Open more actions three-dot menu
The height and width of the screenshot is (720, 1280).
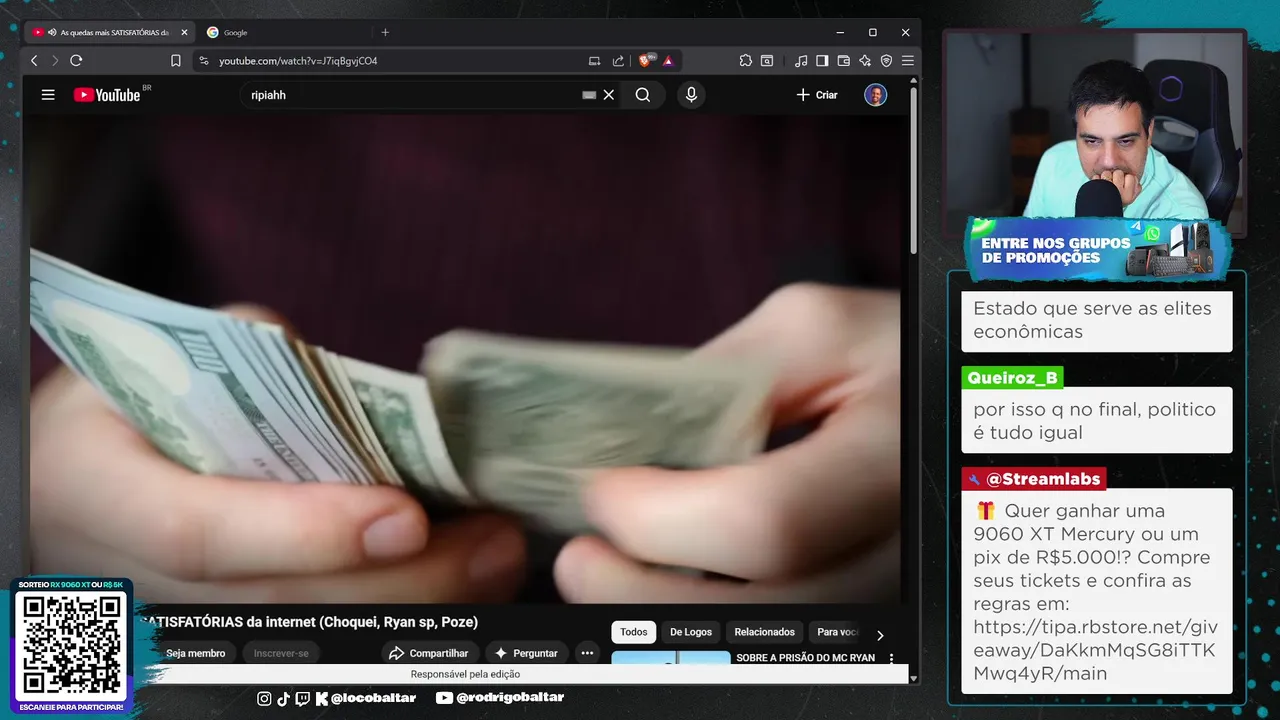coord(587,653)
